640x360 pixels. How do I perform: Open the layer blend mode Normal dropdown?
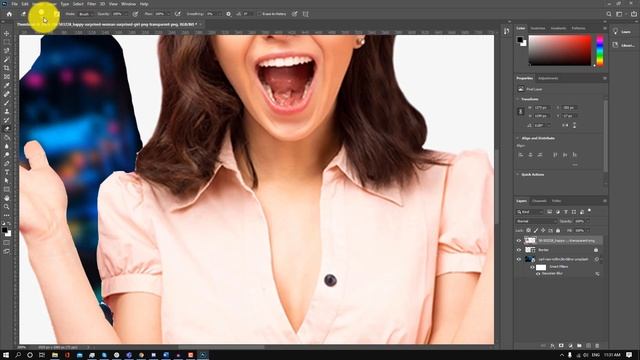[x=536, y=221]
